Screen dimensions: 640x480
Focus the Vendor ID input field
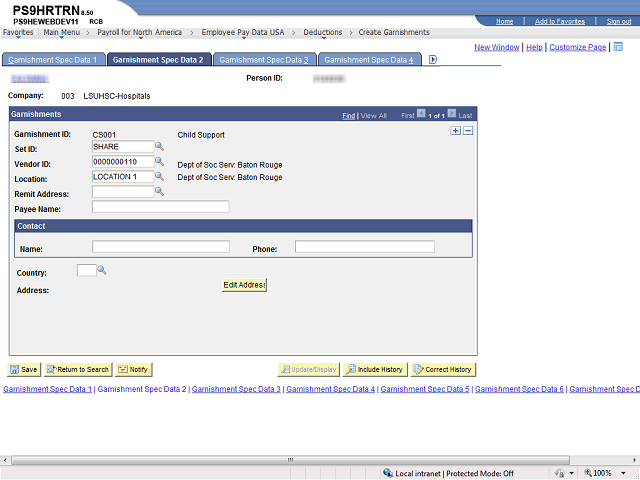tap(123, 162)
